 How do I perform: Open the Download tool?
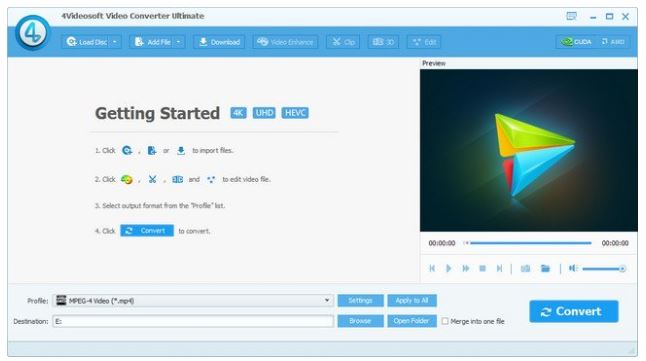click(219, 42)
